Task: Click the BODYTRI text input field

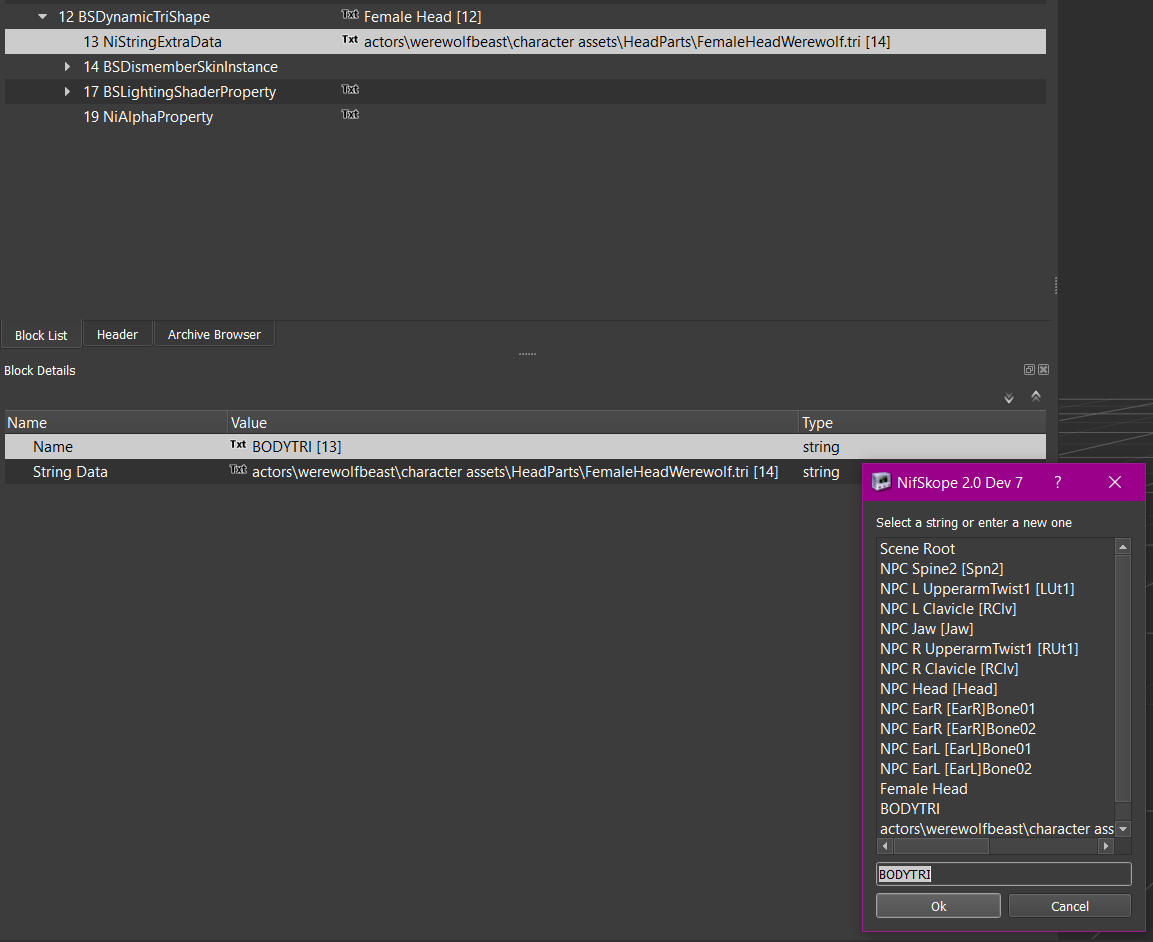Action: 1004,874
